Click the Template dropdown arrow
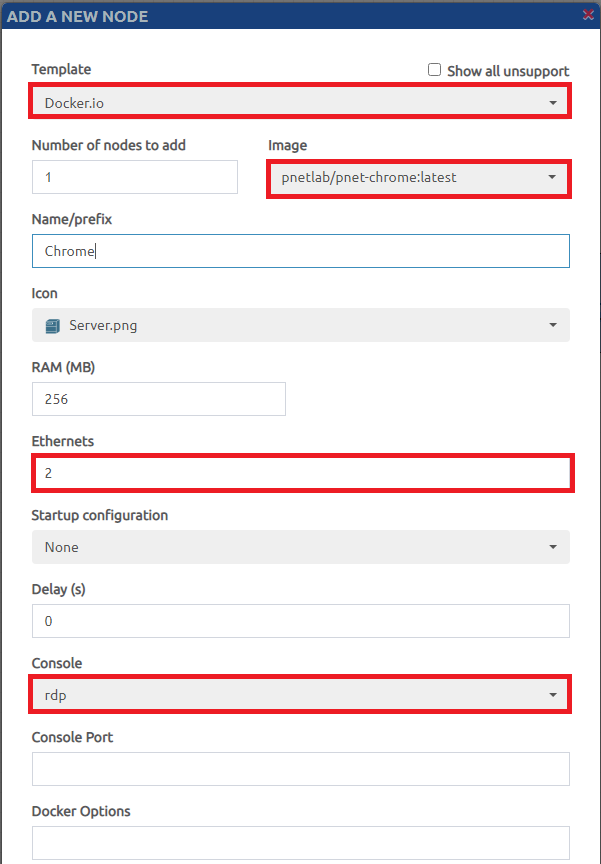 point(553,103)
